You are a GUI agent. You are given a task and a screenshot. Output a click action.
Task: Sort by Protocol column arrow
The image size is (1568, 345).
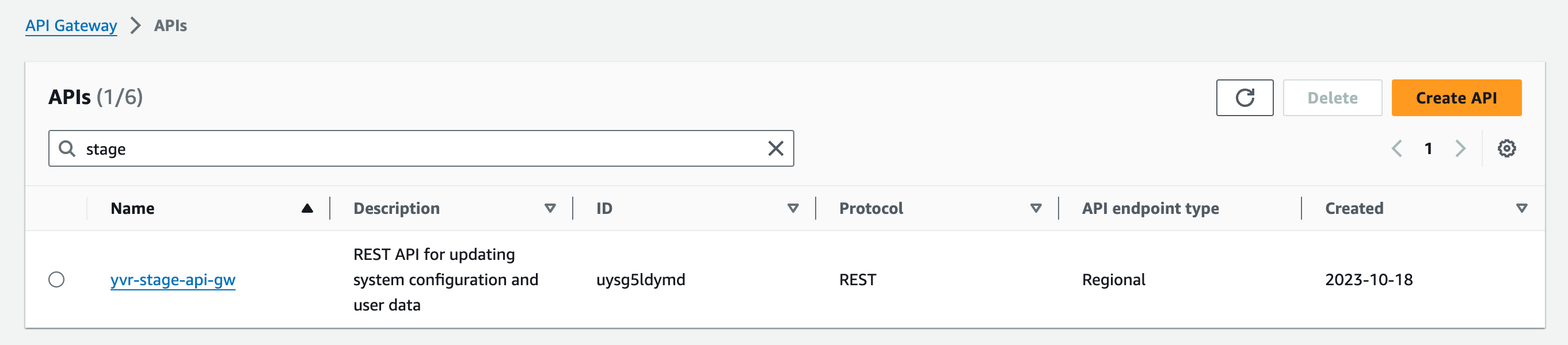(1036, 208)
